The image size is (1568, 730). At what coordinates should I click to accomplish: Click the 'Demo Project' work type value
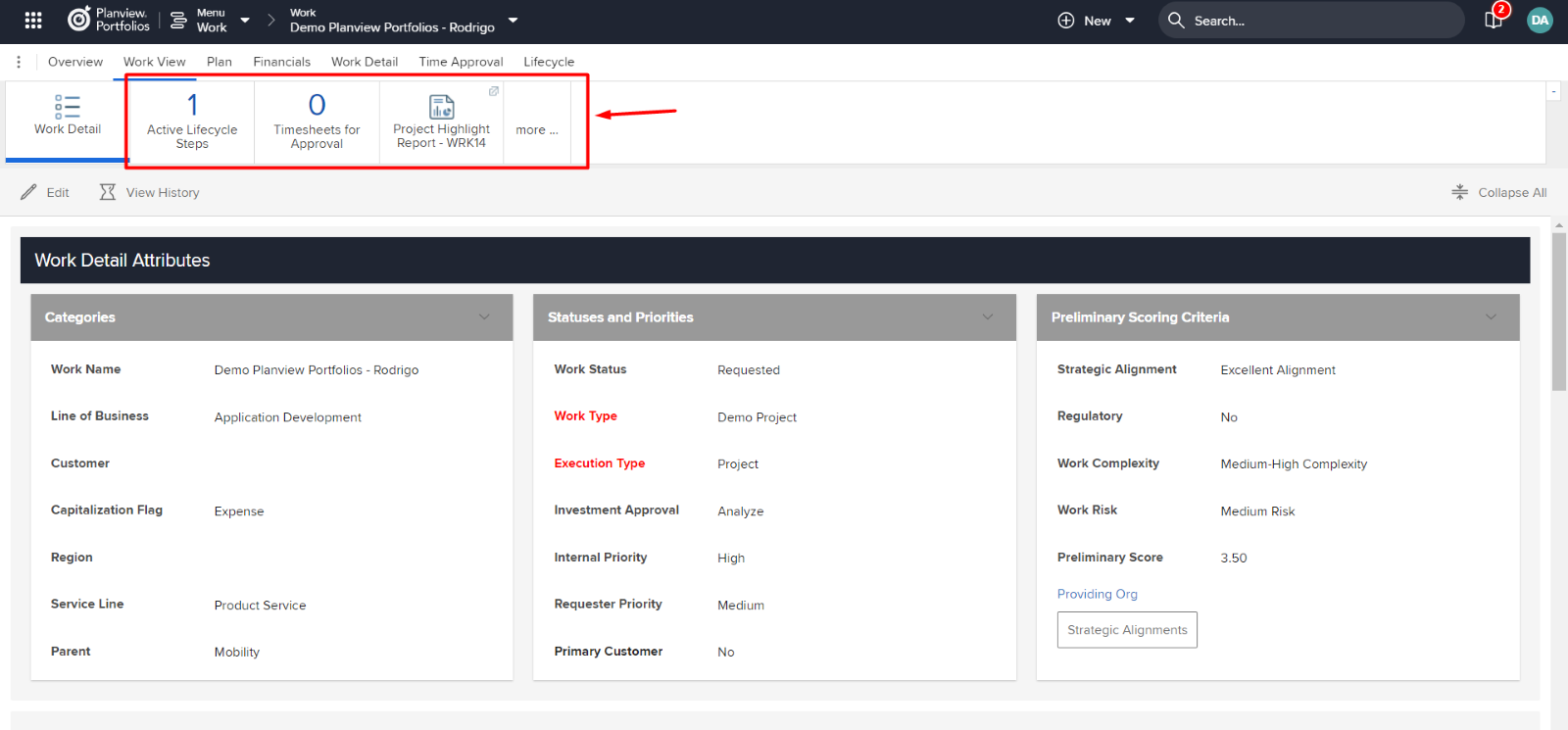click(x=758, y=417)
